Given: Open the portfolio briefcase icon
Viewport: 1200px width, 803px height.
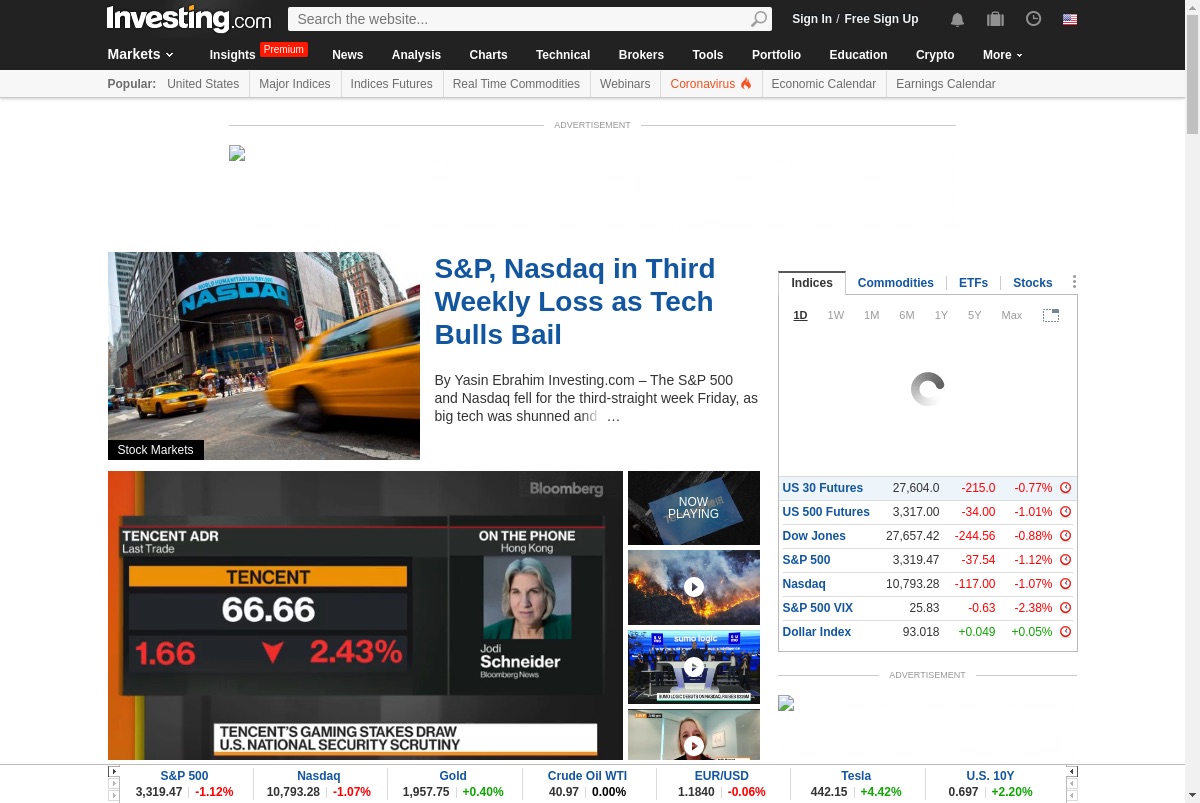Looking at the screenshot, I should coord(995,19).
